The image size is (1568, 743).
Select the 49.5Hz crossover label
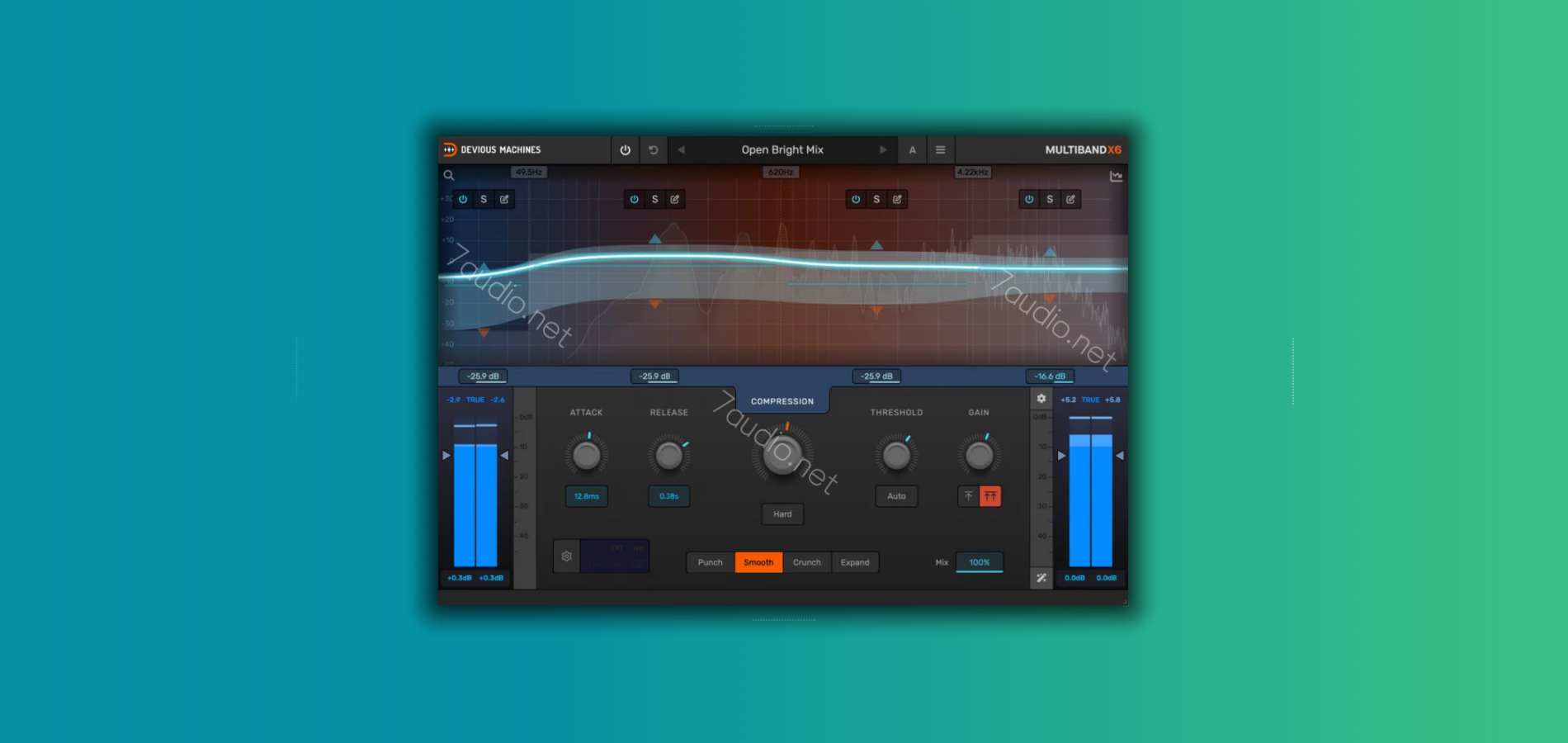coord(528,173)
